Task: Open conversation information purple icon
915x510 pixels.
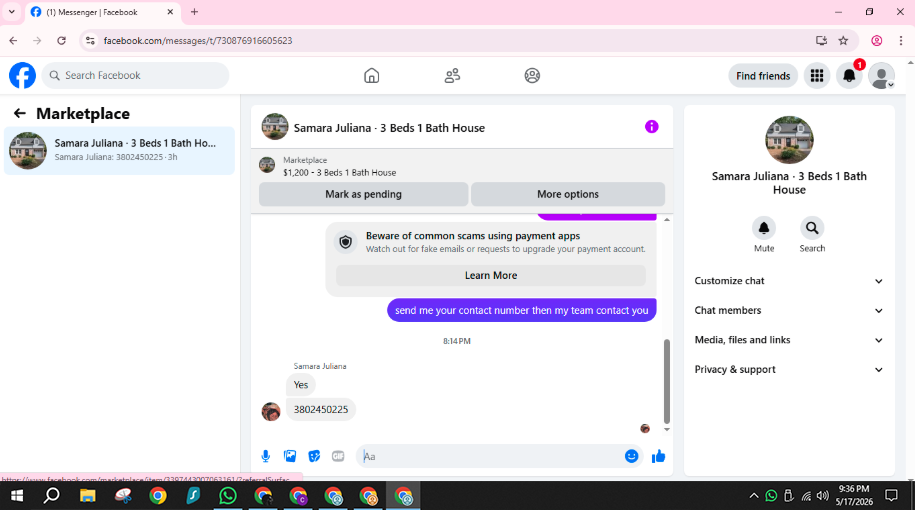Action: tap(651, 127)
